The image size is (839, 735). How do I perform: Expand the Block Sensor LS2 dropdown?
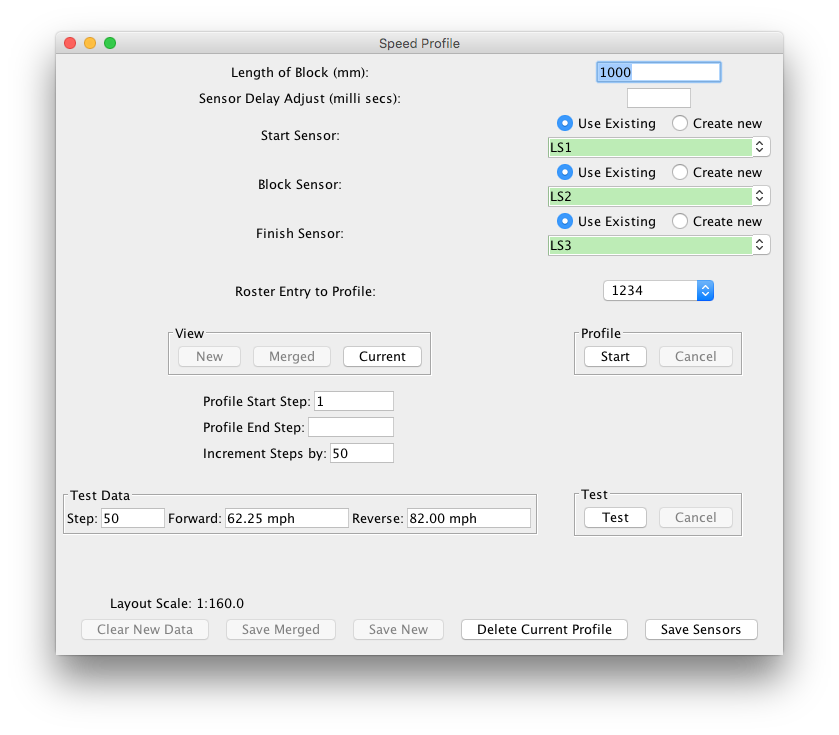point(659,196)
